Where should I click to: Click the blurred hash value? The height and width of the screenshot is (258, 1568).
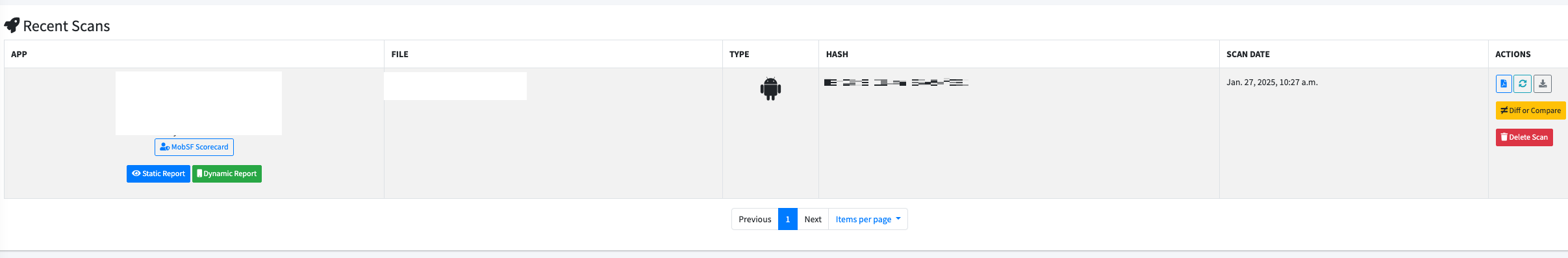click(896, 83)
